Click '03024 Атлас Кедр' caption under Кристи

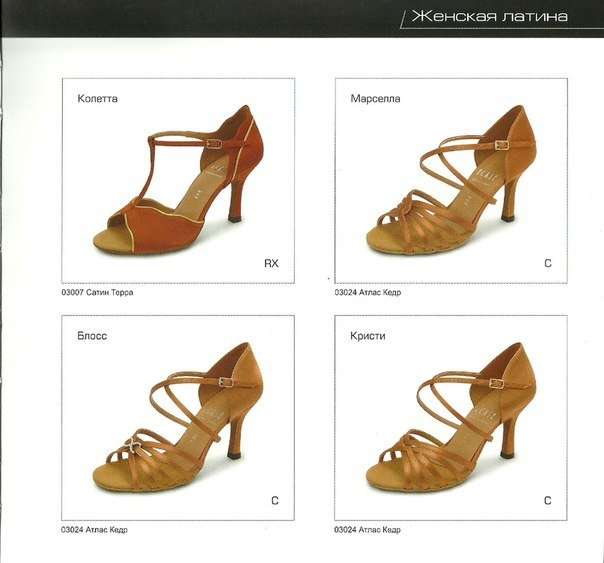click(367, 530)
